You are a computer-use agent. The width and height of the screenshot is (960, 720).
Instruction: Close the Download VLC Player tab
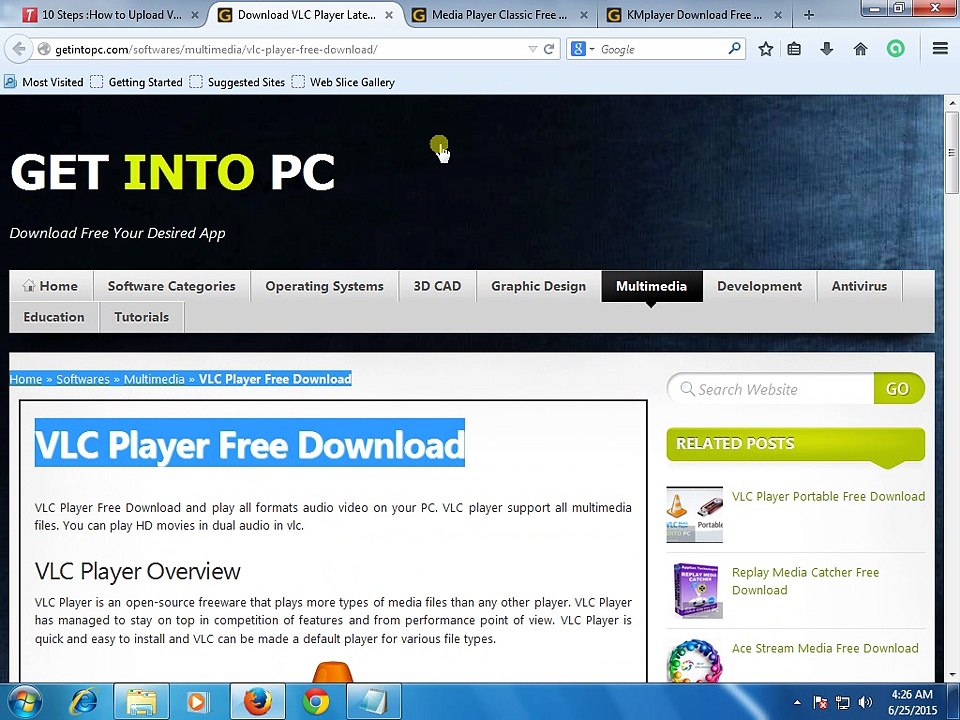(x=389, y=15)
